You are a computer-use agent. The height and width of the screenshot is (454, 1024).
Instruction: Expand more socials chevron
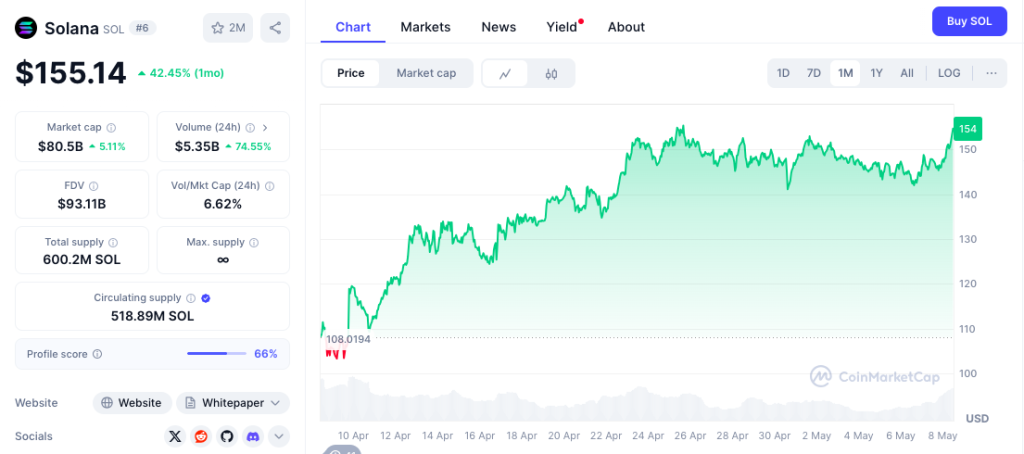[279, 436]
